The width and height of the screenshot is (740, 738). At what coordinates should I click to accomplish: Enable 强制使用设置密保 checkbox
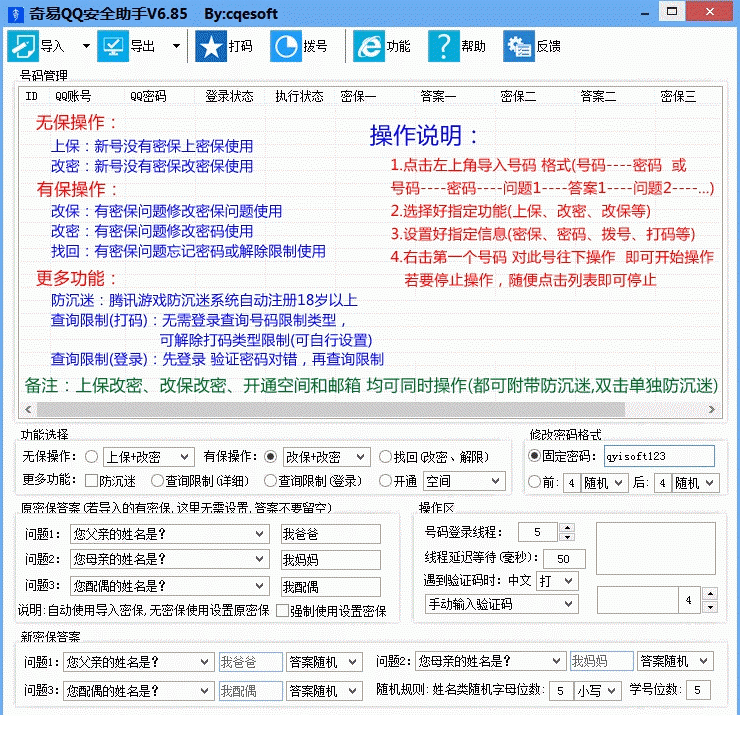[282, 611]
